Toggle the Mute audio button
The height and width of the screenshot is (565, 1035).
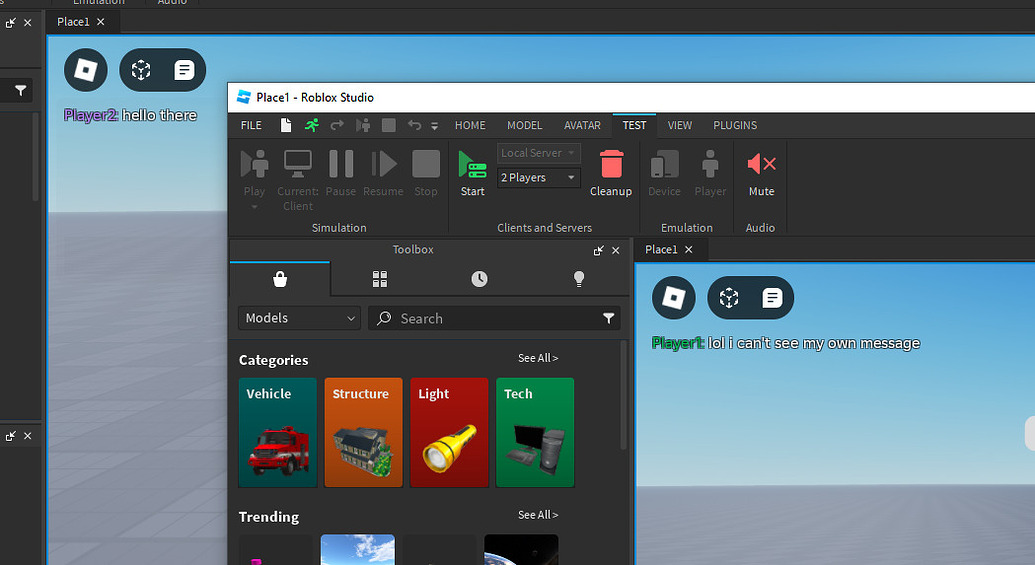pyautogui.click(x=761, y=173)
